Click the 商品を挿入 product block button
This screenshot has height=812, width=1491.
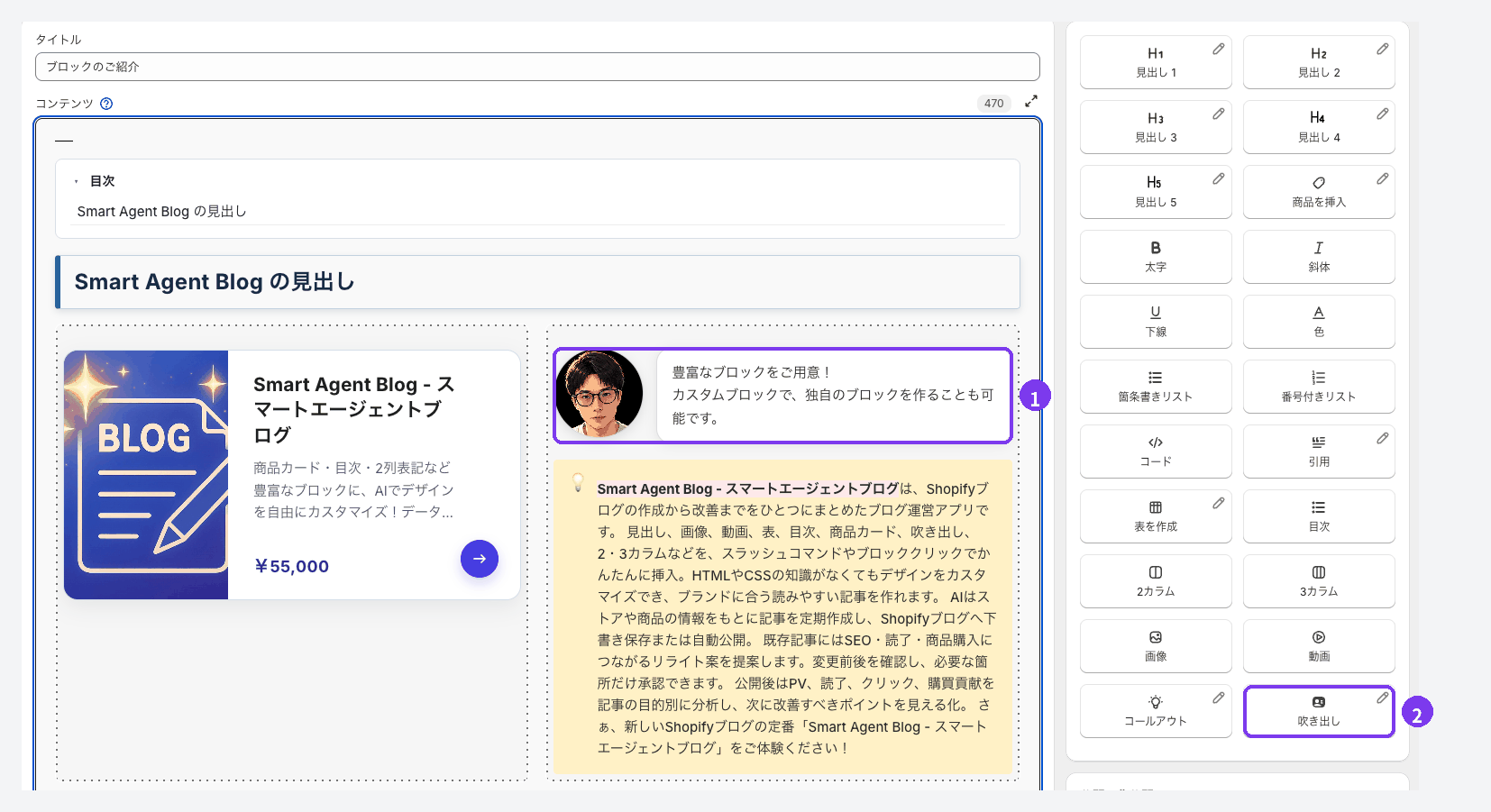click(1319, 192)
